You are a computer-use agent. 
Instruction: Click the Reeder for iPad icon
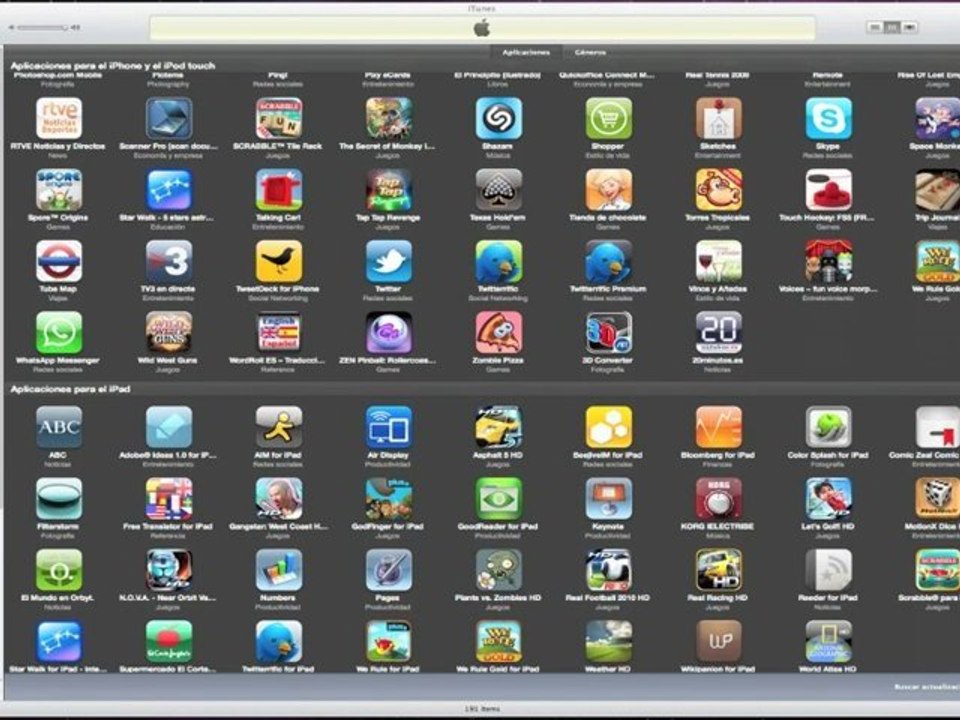[x=828, y=570]
